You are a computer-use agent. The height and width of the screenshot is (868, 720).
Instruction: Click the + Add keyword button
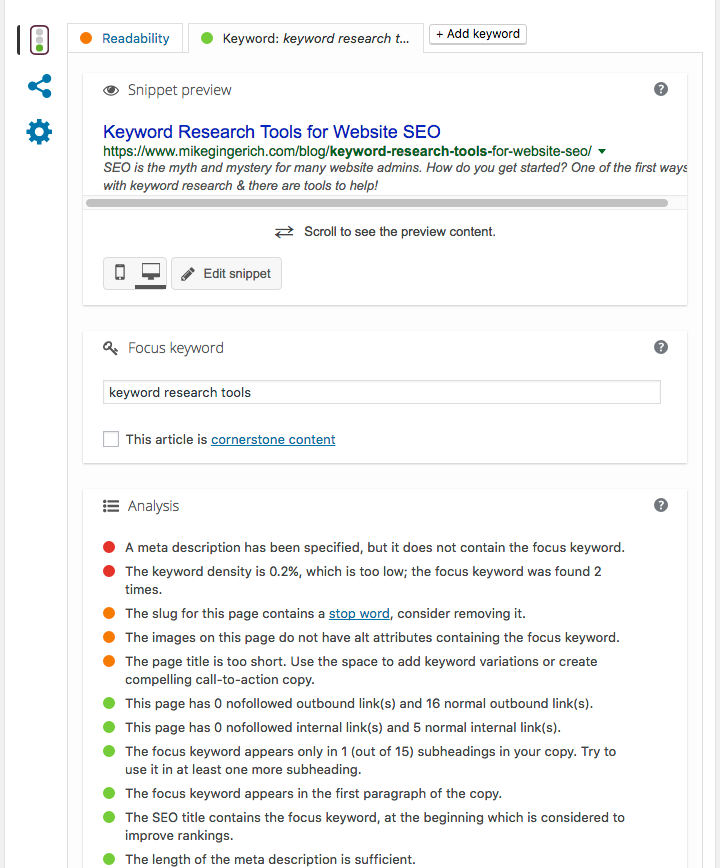478,34
